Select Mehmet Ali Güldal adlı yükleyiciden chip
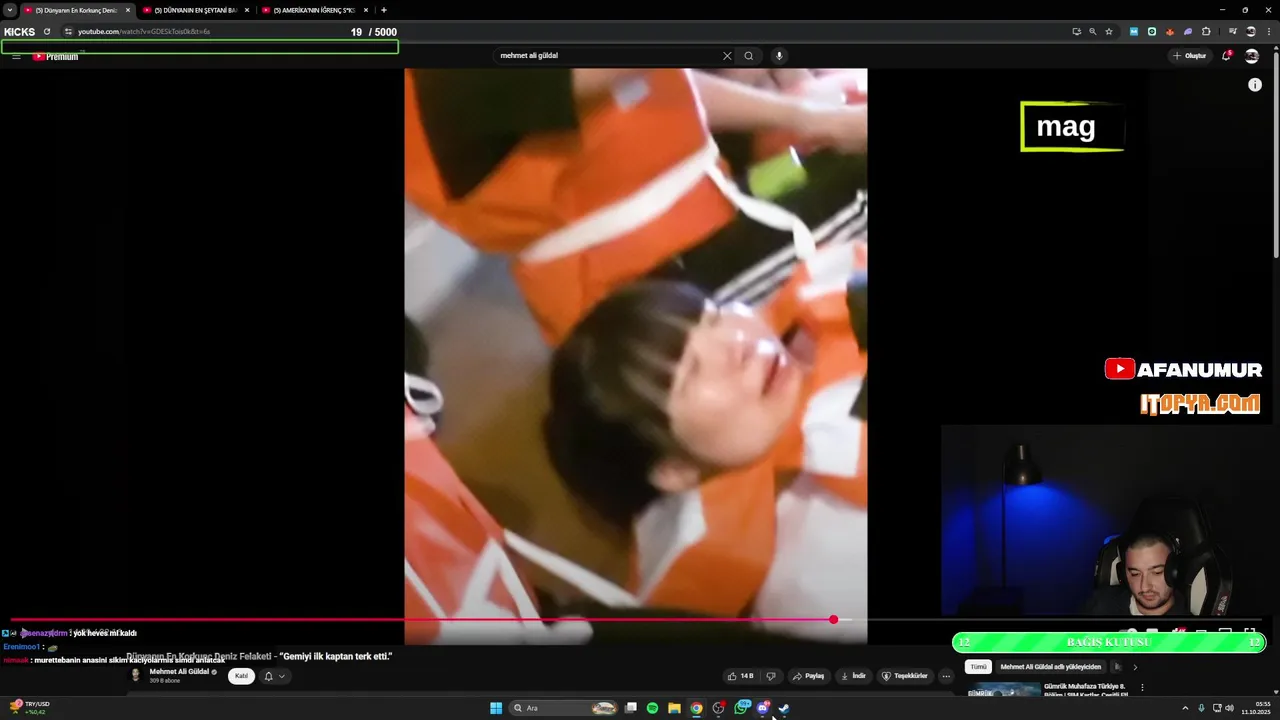 1050,667
